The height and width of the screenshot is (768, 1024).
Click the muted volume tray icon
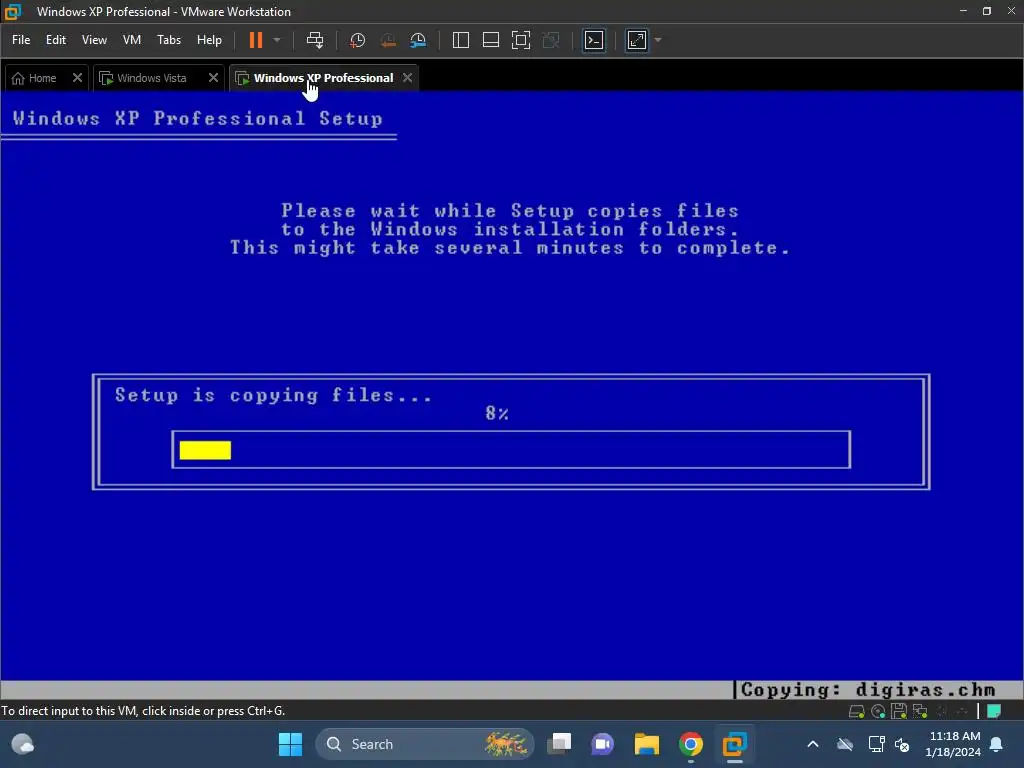(x=903, y=744)
